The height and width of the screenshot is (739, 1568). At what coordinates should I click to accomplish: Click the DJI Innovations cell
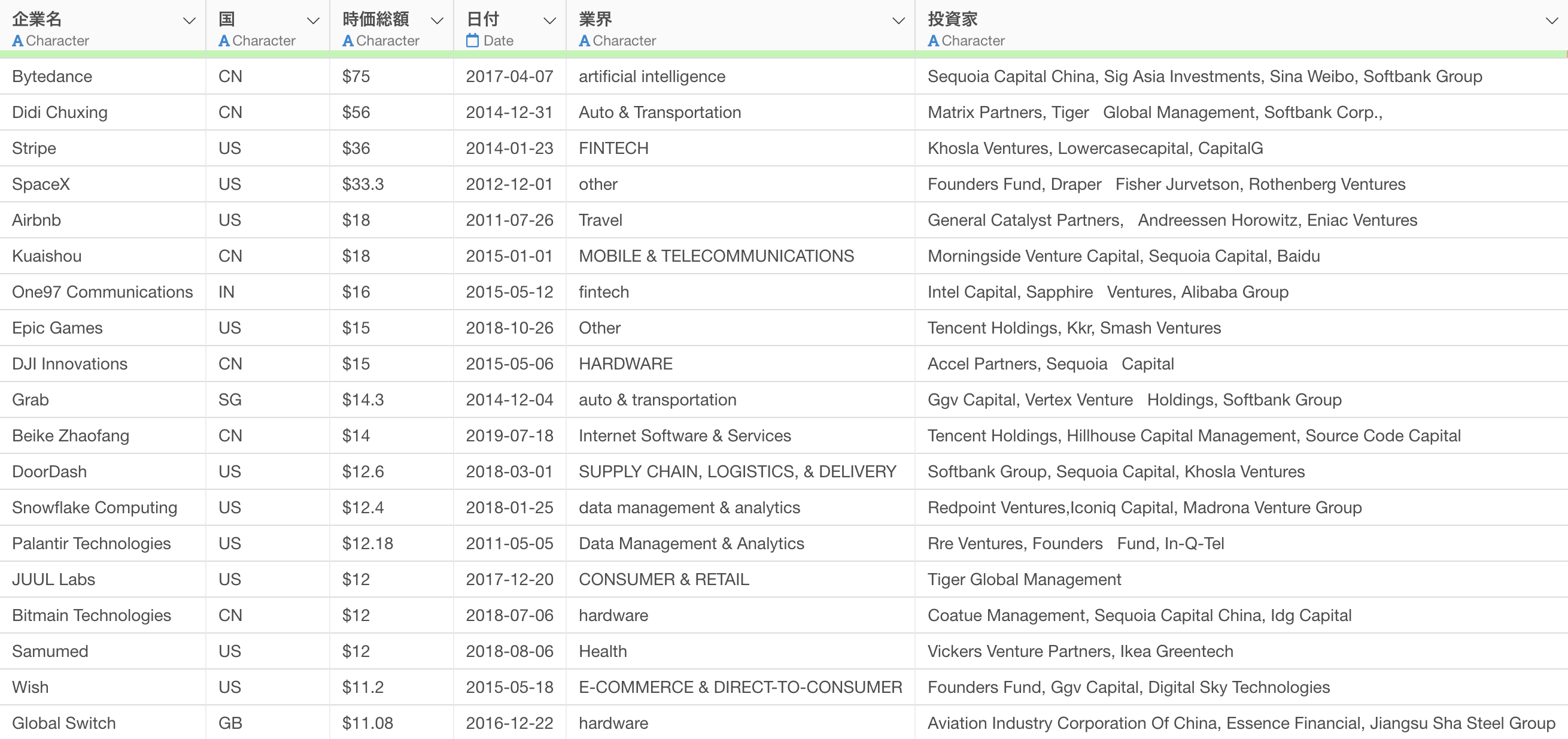103,364
